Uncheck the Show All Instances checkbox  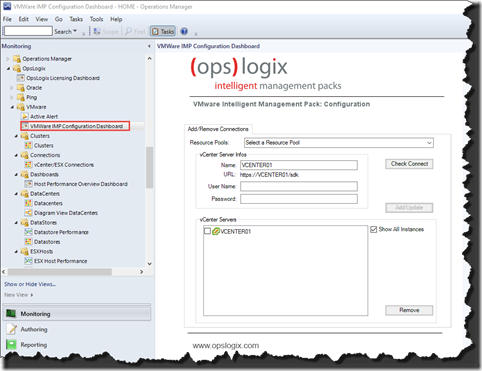(374, 229)
